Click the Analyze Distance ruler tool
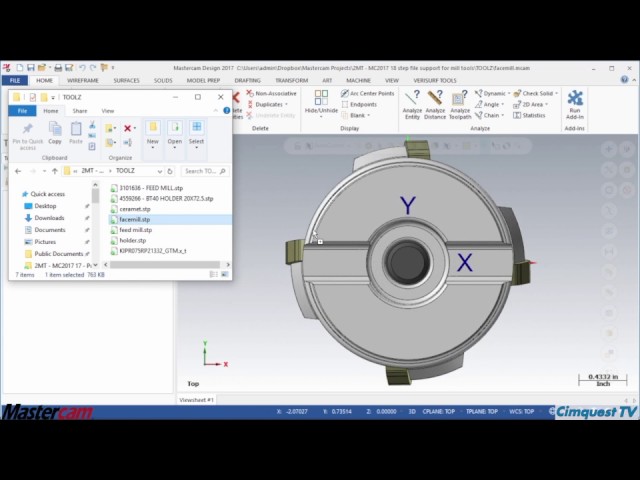The width and height of the screenshot is (640, 480). [x=435, y=104]
